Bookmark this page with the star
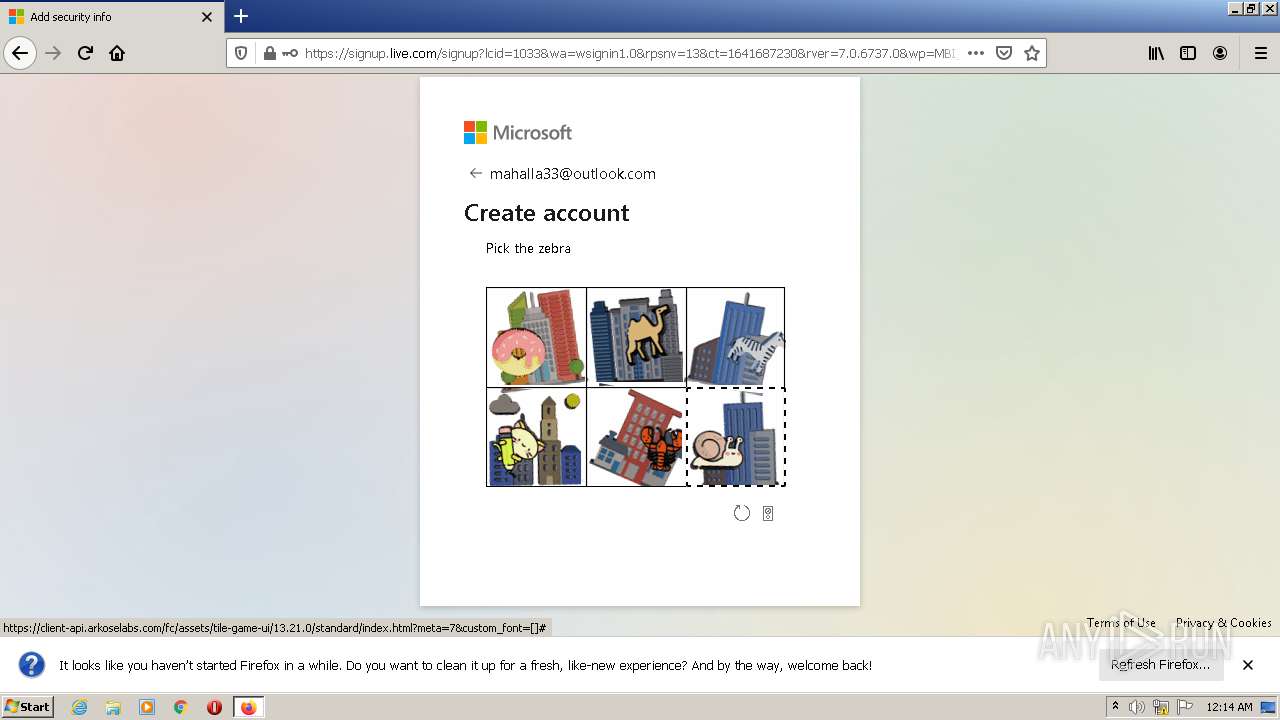Image resolution: width=1280 pixels, height=720 pixels. 1032,53
